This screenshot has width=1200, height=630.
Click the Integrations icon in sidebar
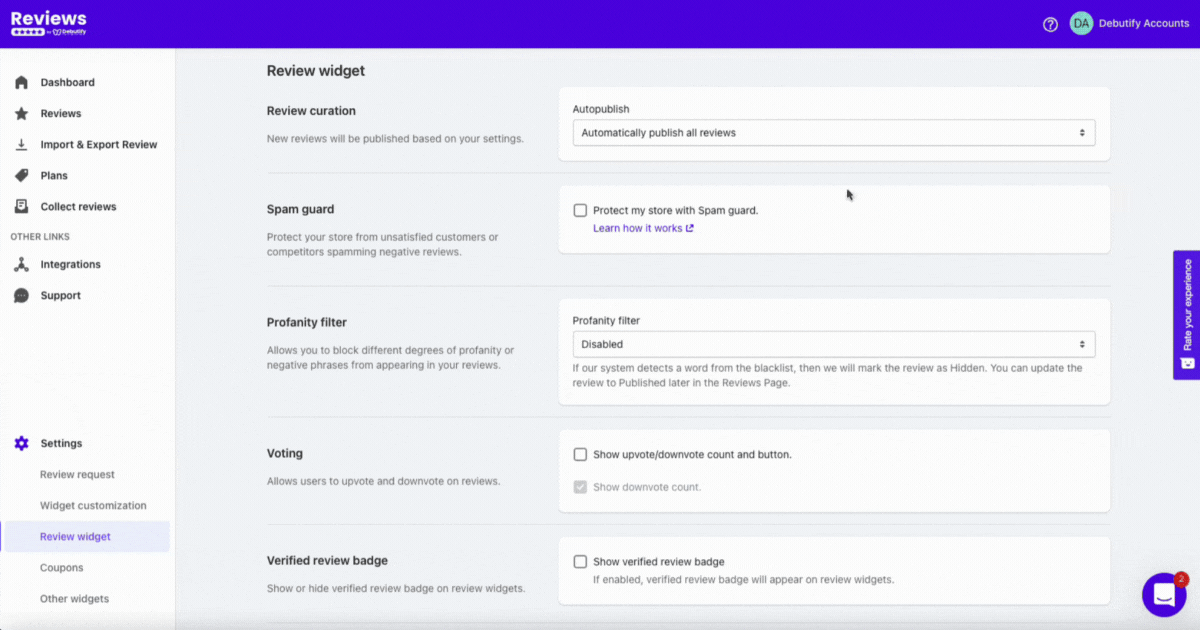[21, 264]
